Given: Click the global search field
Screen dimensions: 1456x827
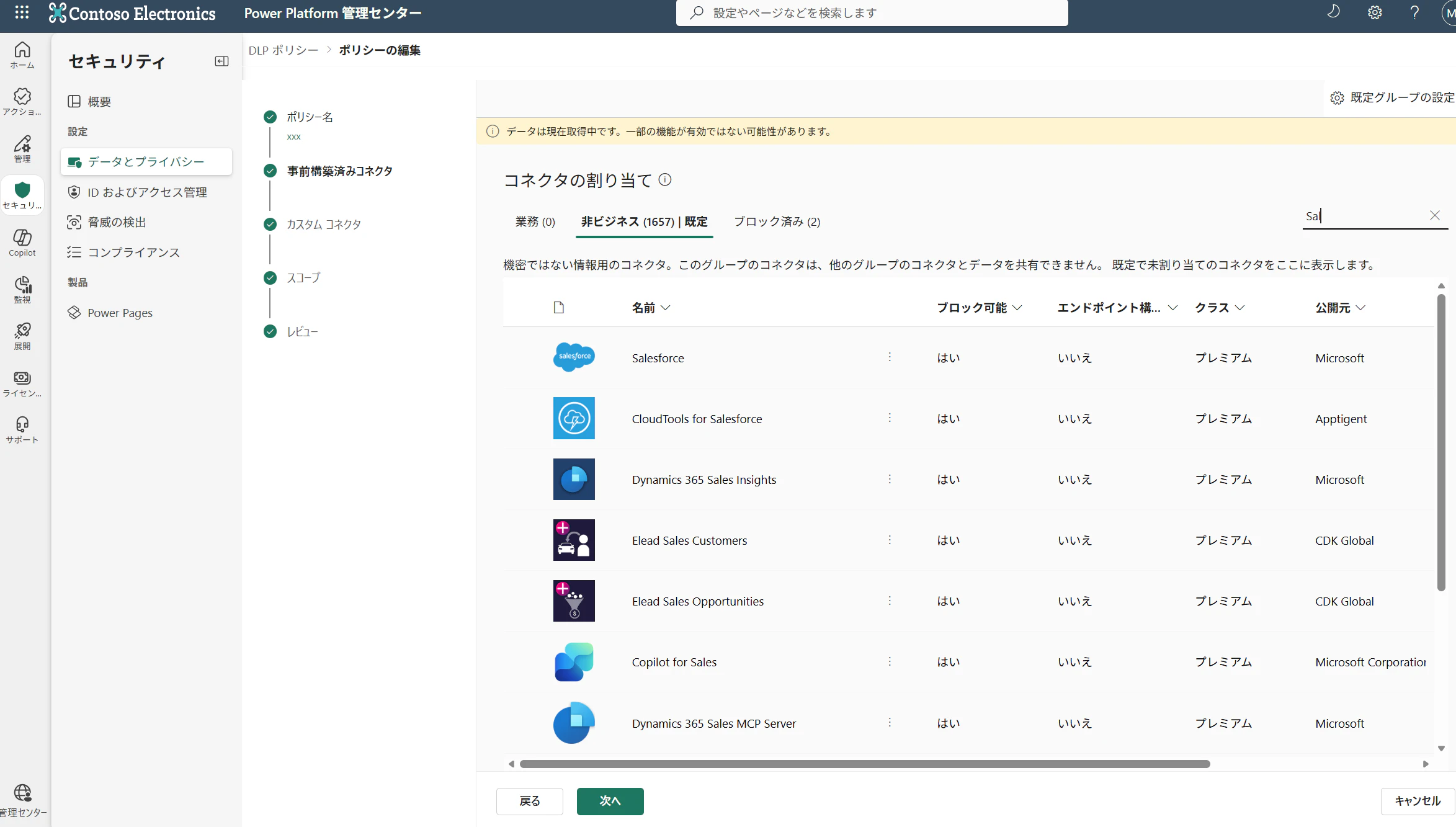Looking at the screenshot, I should 872,12.
